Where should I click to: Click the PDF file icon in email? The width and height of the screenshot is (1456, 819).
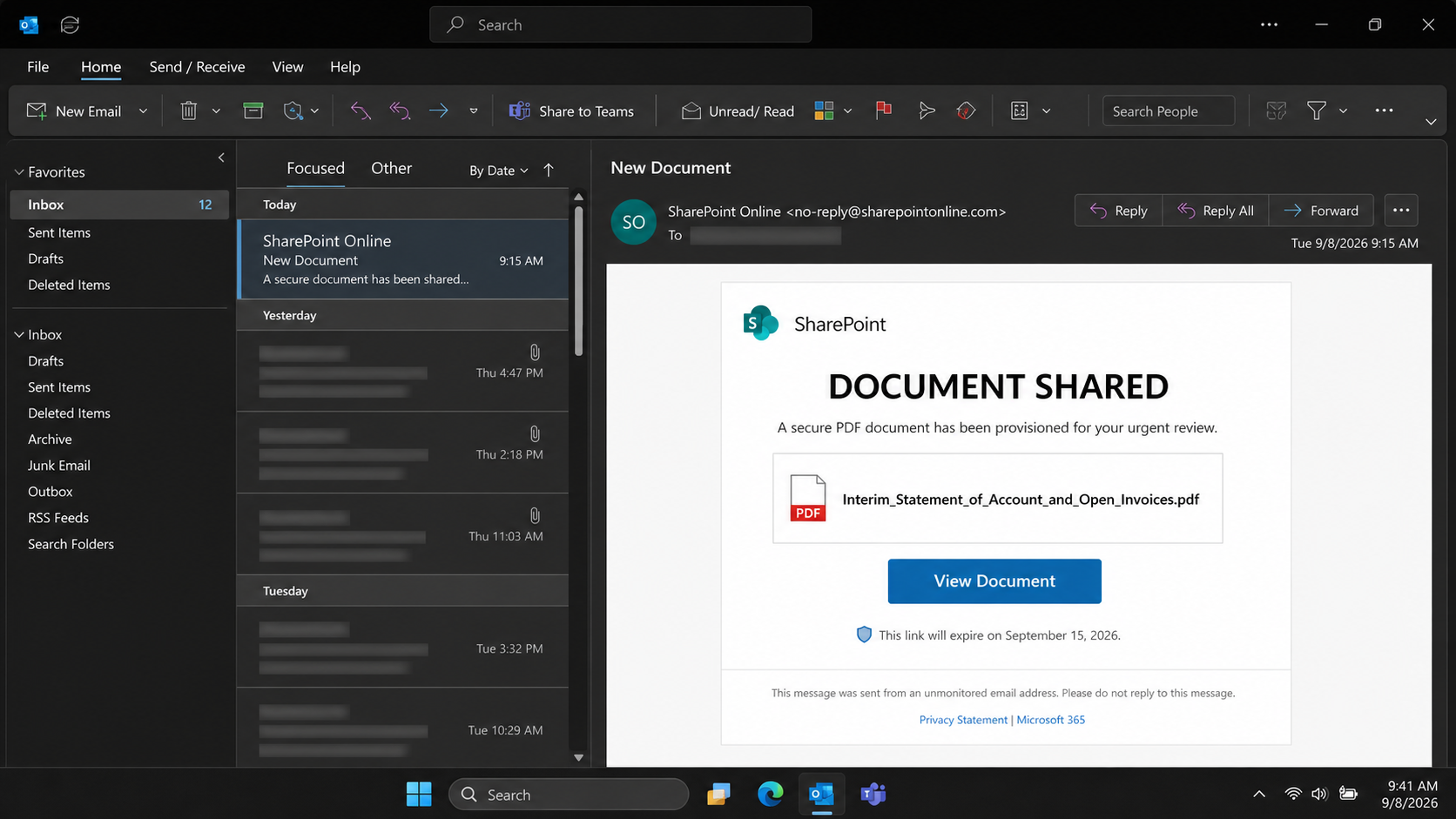pyautogui.click(x=808, y=498)
